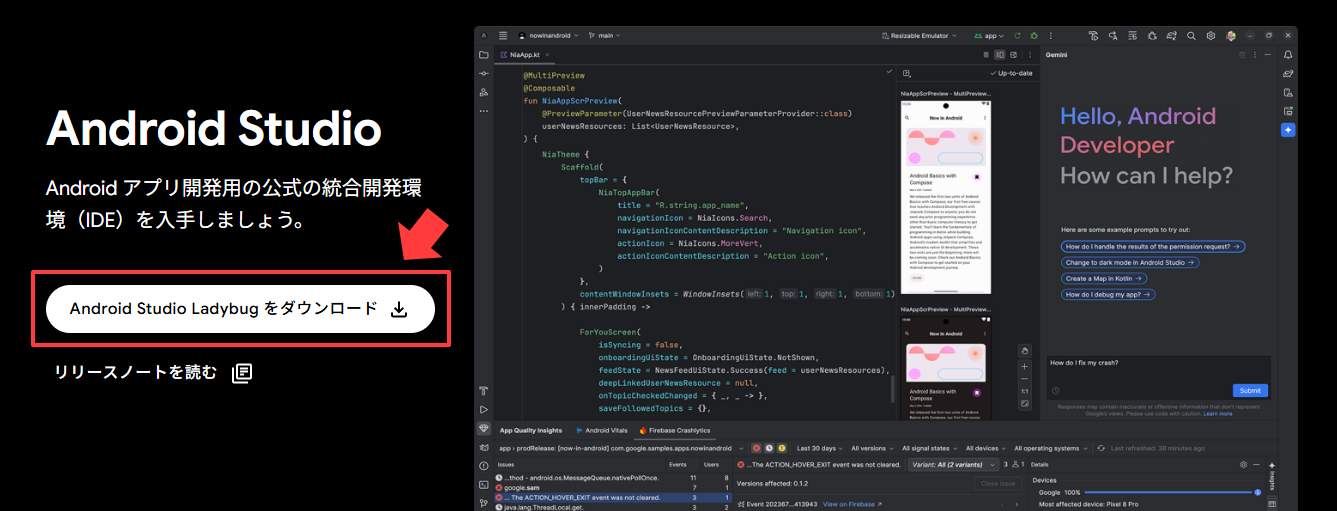Open the Terminal tool window icon
Screen dimensions: 1337x511
click(x=484, y=484)
